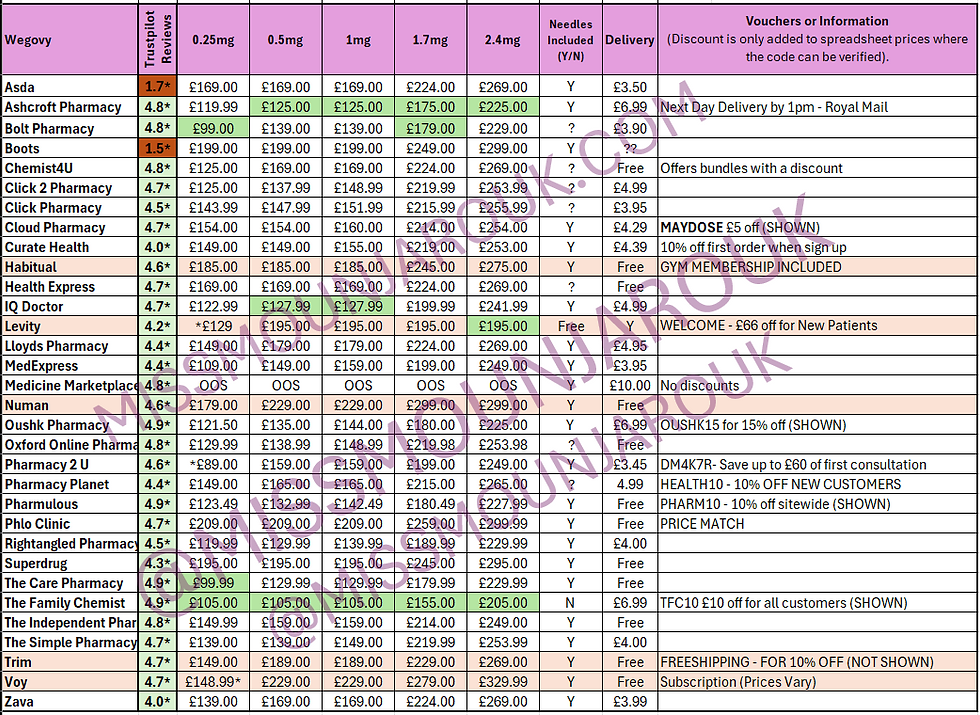Click The Independent Pharmacy's £149.99 price
This screenshot has width=980, height=715.
click(x=213, y=622)
